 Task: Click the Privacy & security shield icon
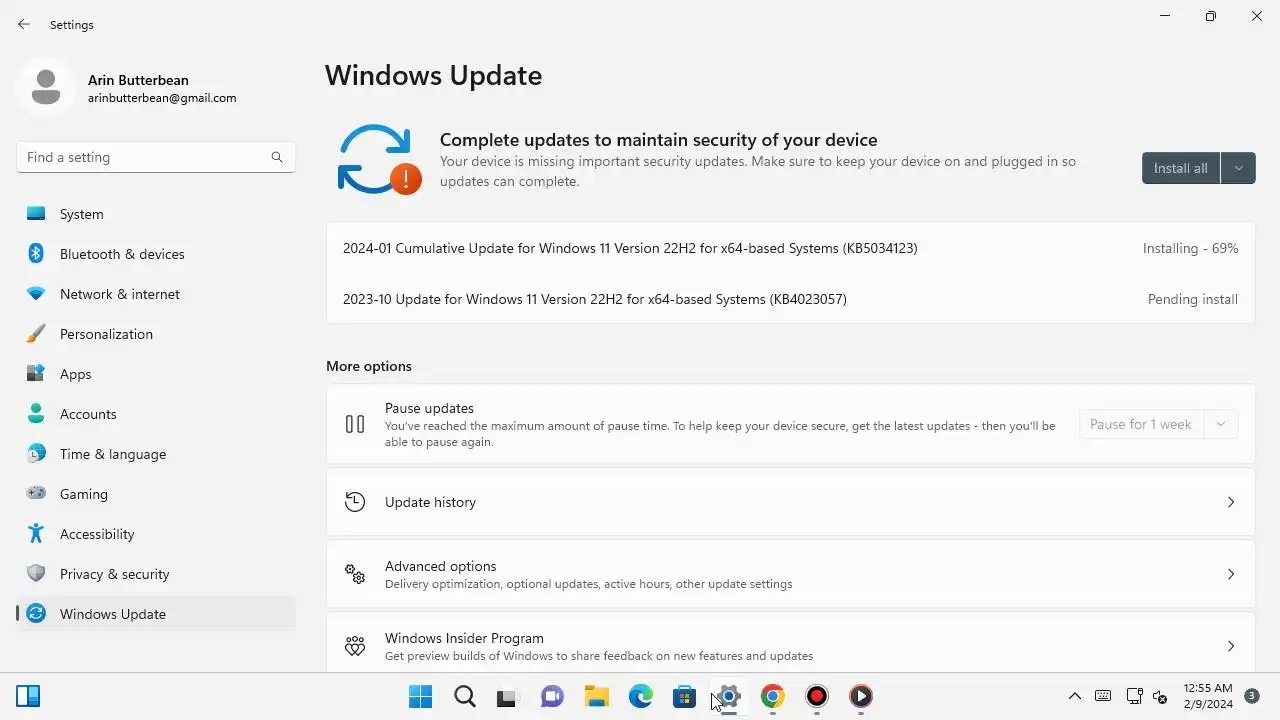pos(36,574)
